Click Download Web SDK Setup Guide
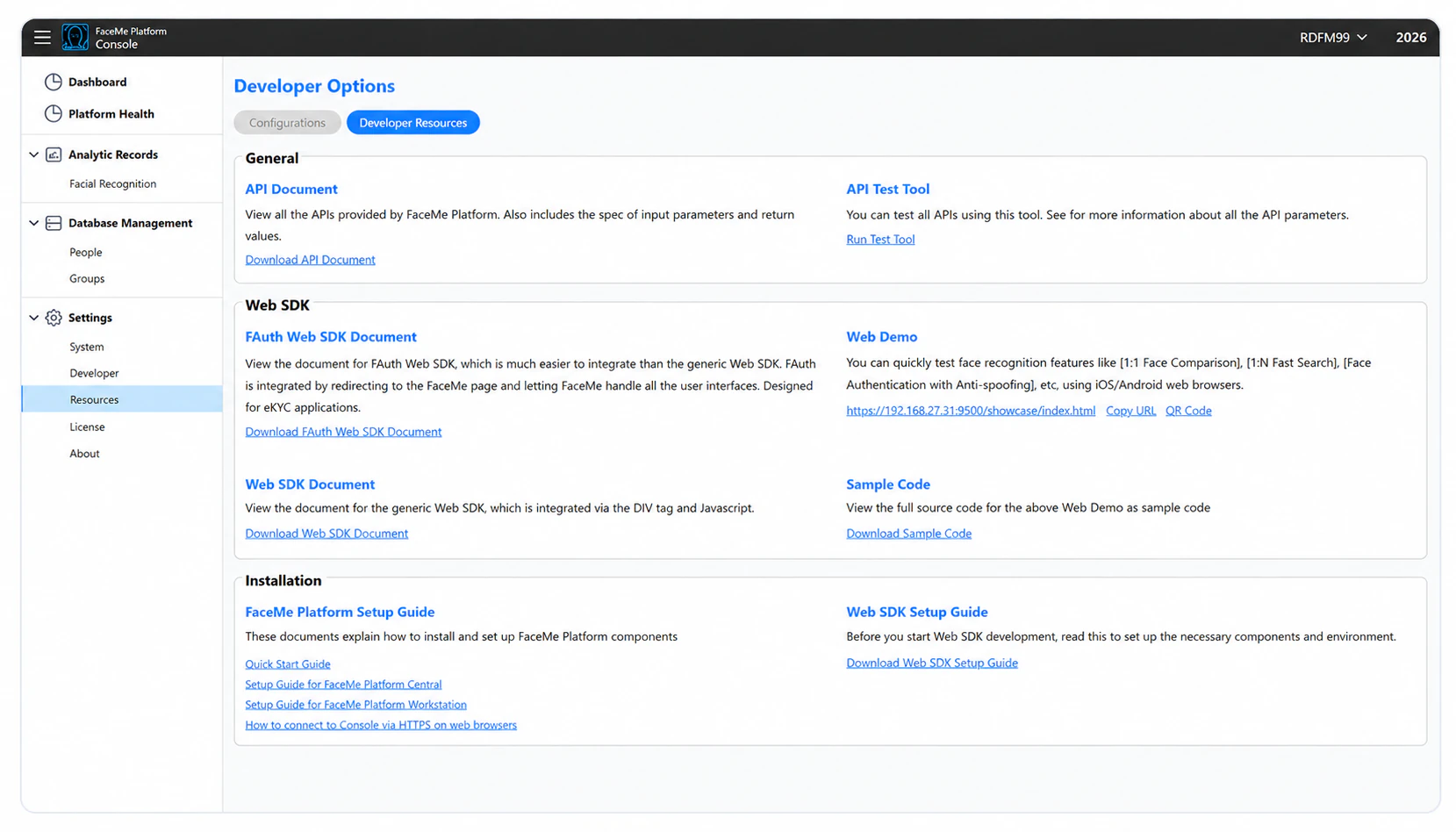The width and height of the screenshot is (1456, 832). coord(932,663)
